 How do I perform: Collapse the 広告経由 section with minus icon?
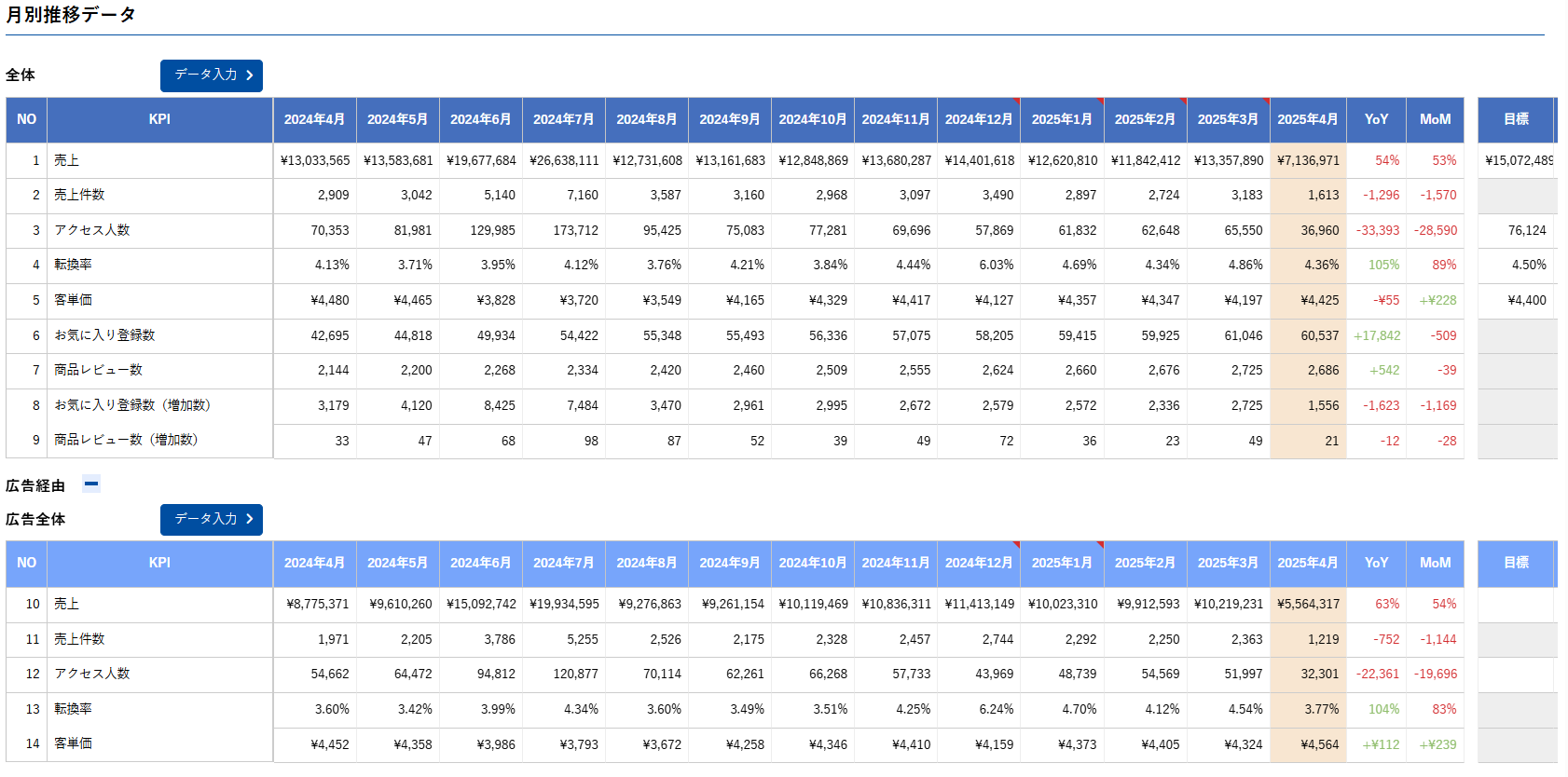point(91,484)
